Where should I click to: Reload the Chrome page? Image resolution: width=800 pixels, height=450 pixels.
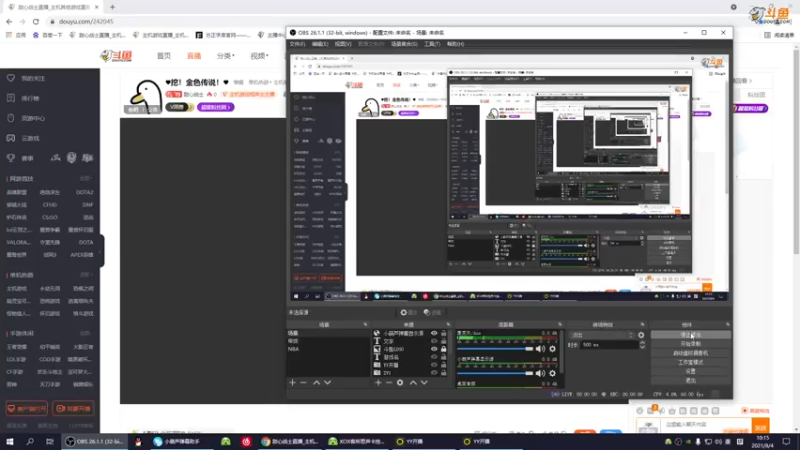click(x=36, y=21)
